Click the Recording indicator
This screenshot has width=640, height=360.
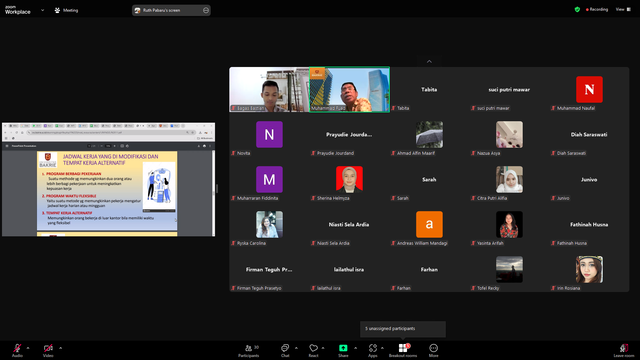pos(597,9)
